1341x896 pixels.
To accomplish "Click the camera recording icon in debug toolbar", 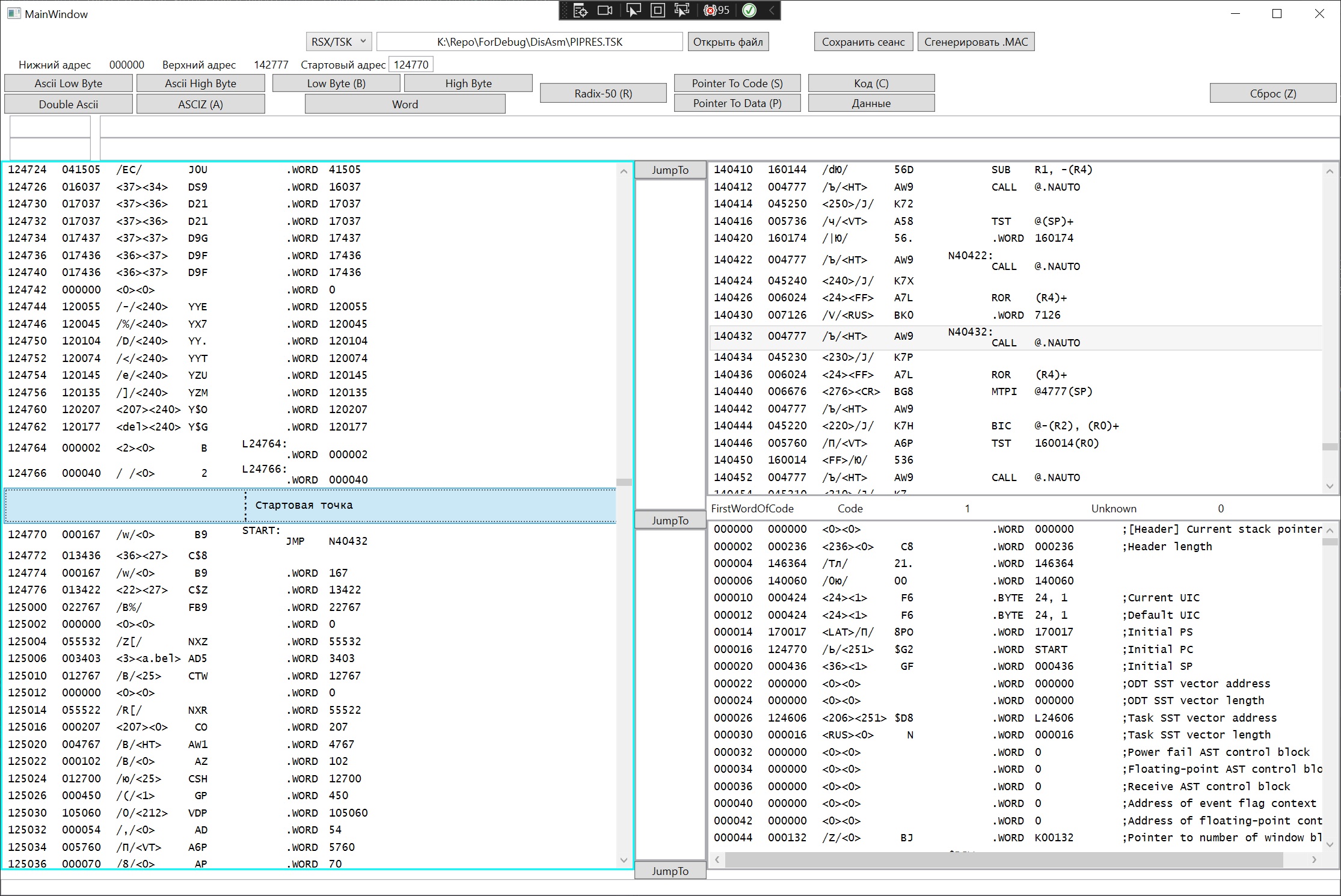I will [605, 10].
